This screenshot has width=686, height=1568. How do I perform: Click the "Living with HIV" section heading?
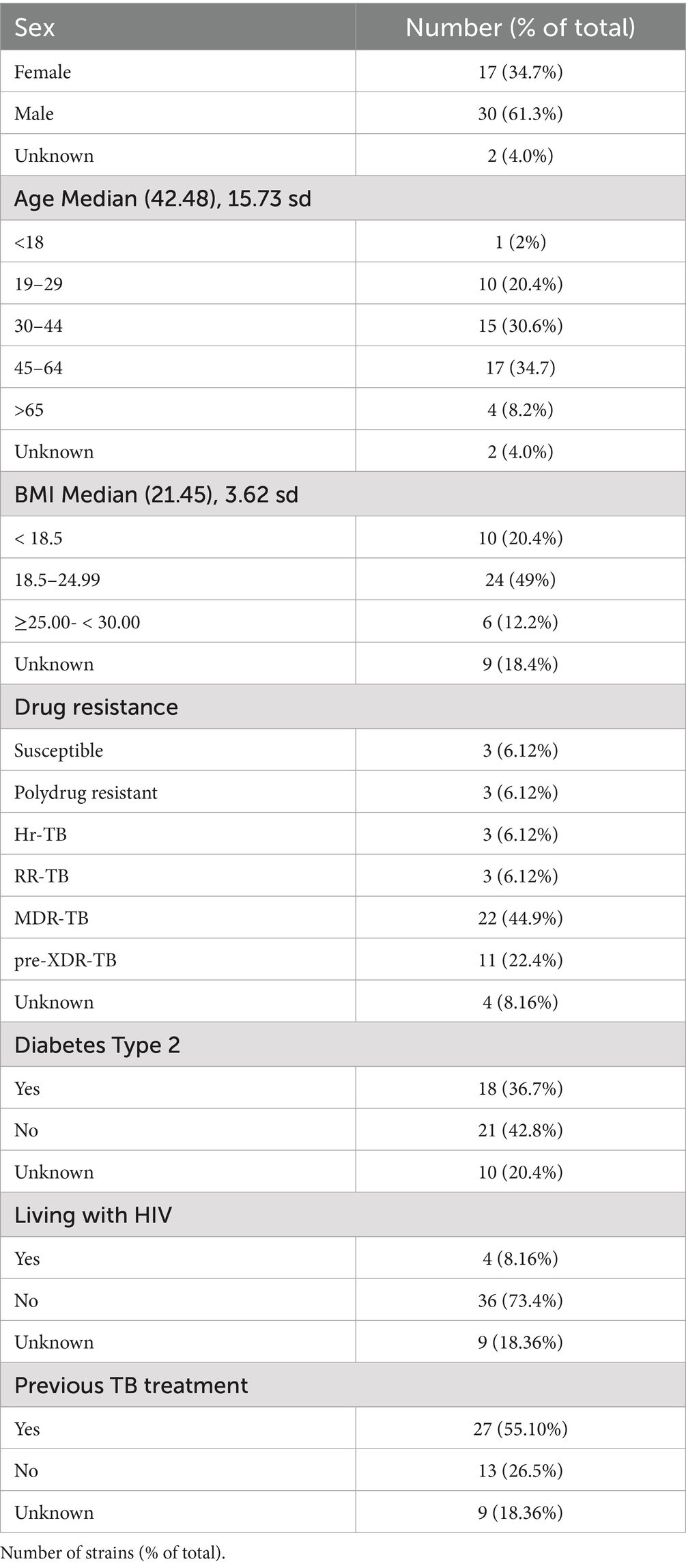[93, 1215]
